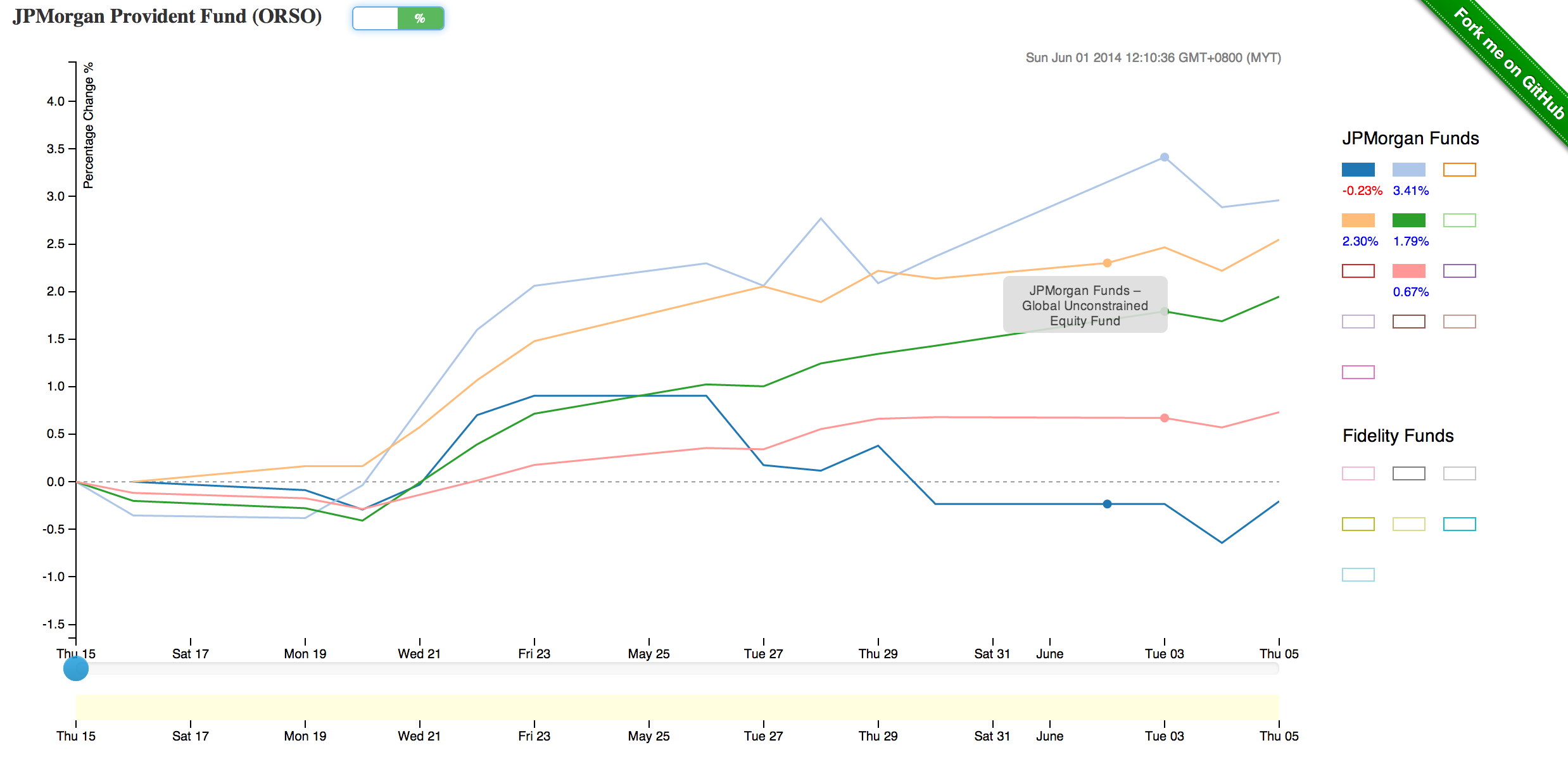1568x757 pixels.
Task: Click the Sun Jun 01 2014 timestamp
Action: [1153, 58]
